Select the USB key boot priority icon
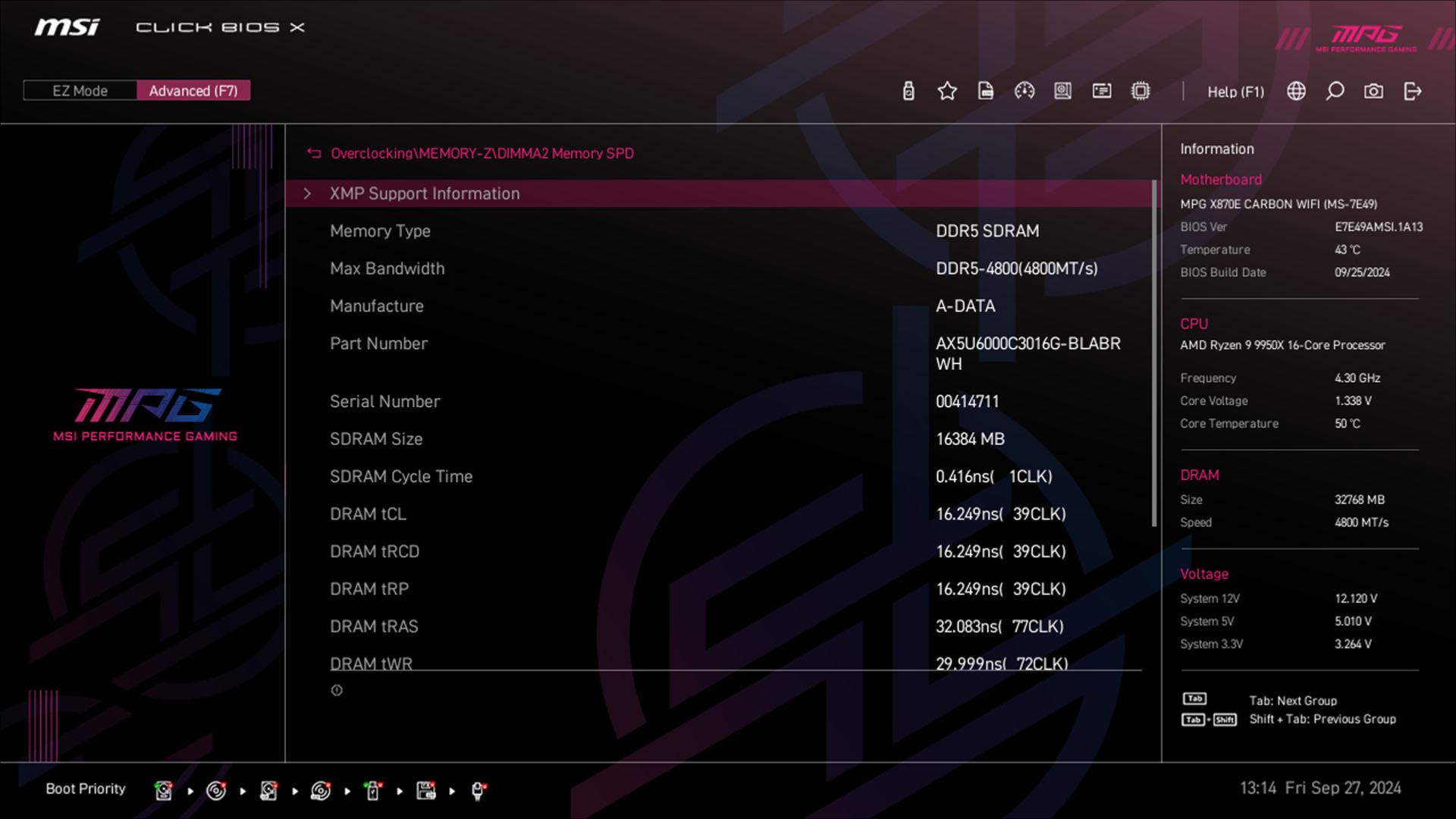Screen dimensions: 1456x819 (x=373, y=790)
